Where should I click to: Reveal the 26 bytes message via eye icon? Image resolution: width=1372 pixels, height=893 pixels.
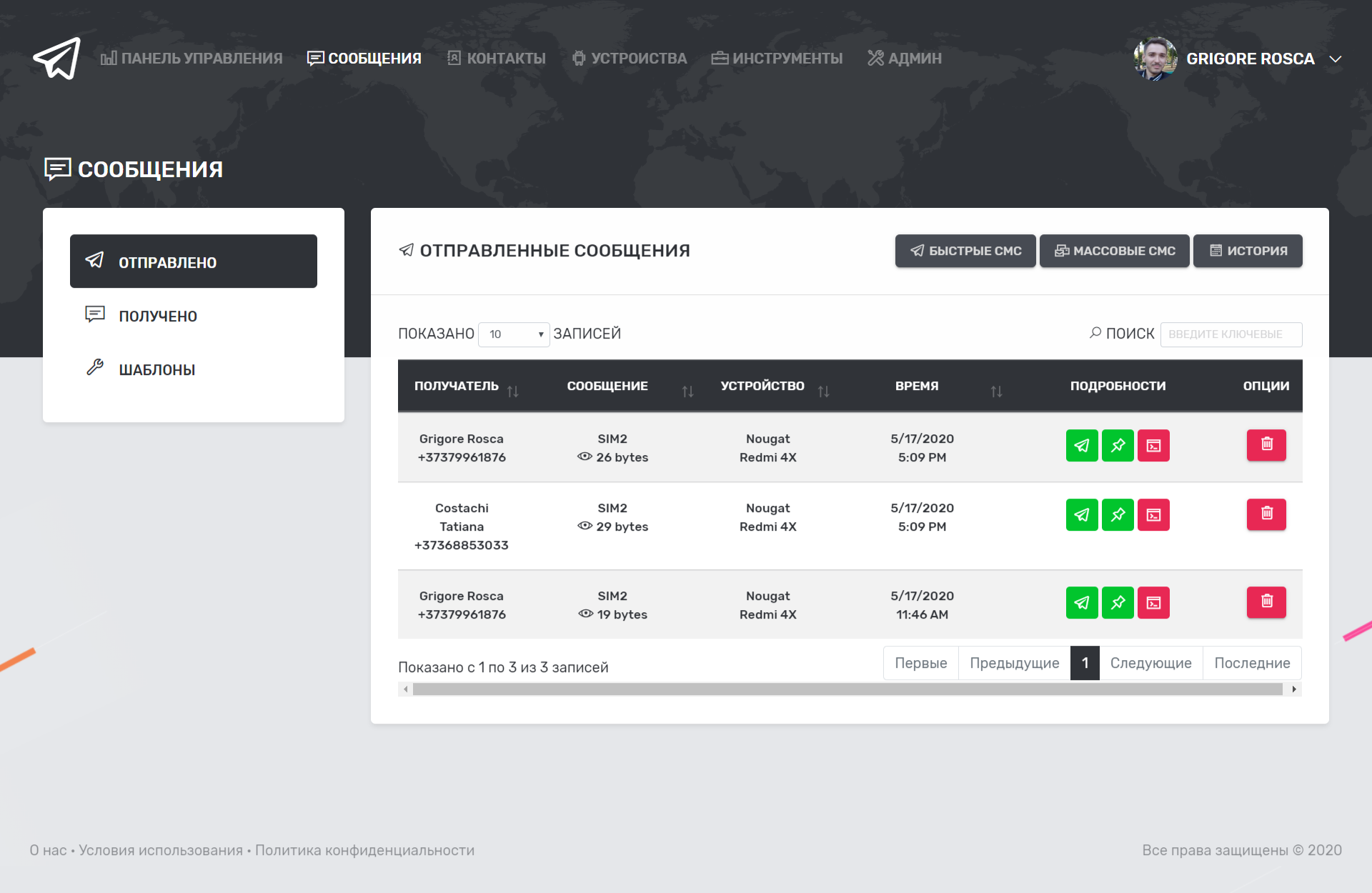tap(585, 457)
